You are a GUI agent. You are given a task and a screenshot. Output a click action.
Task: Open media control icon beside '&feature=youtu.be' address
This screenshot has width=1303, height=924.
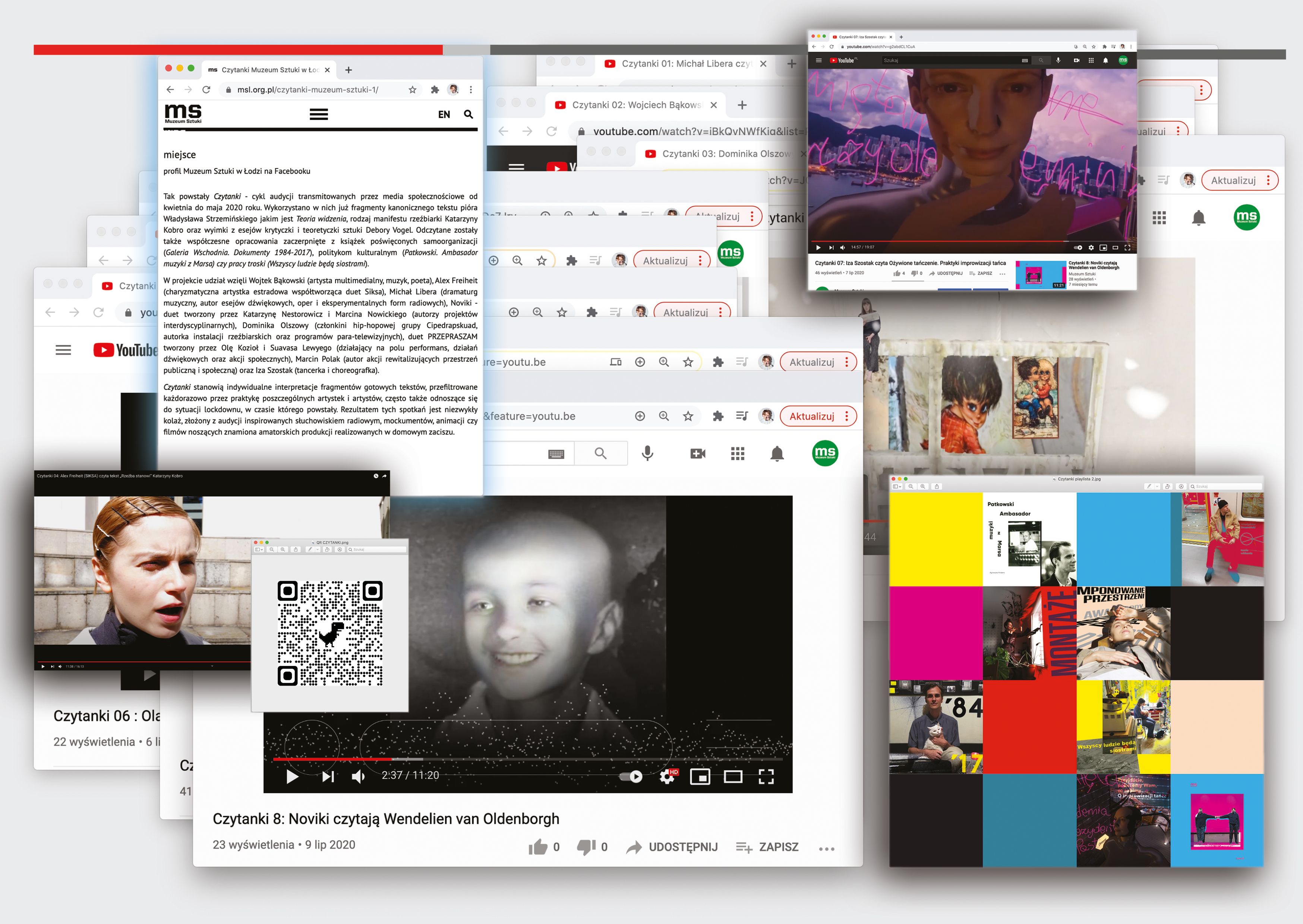click(x=742, y=417)
